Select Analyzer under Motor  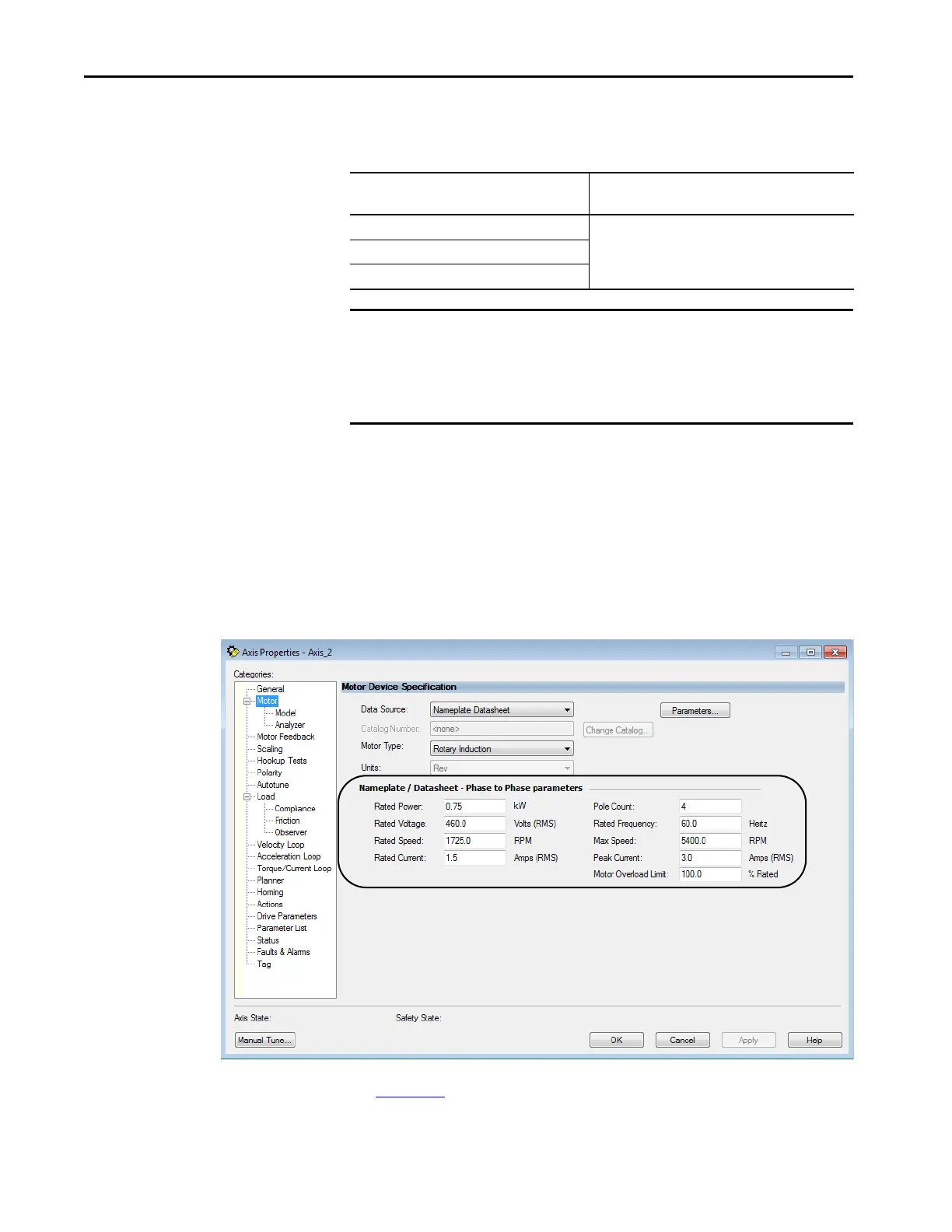point(290,725)
